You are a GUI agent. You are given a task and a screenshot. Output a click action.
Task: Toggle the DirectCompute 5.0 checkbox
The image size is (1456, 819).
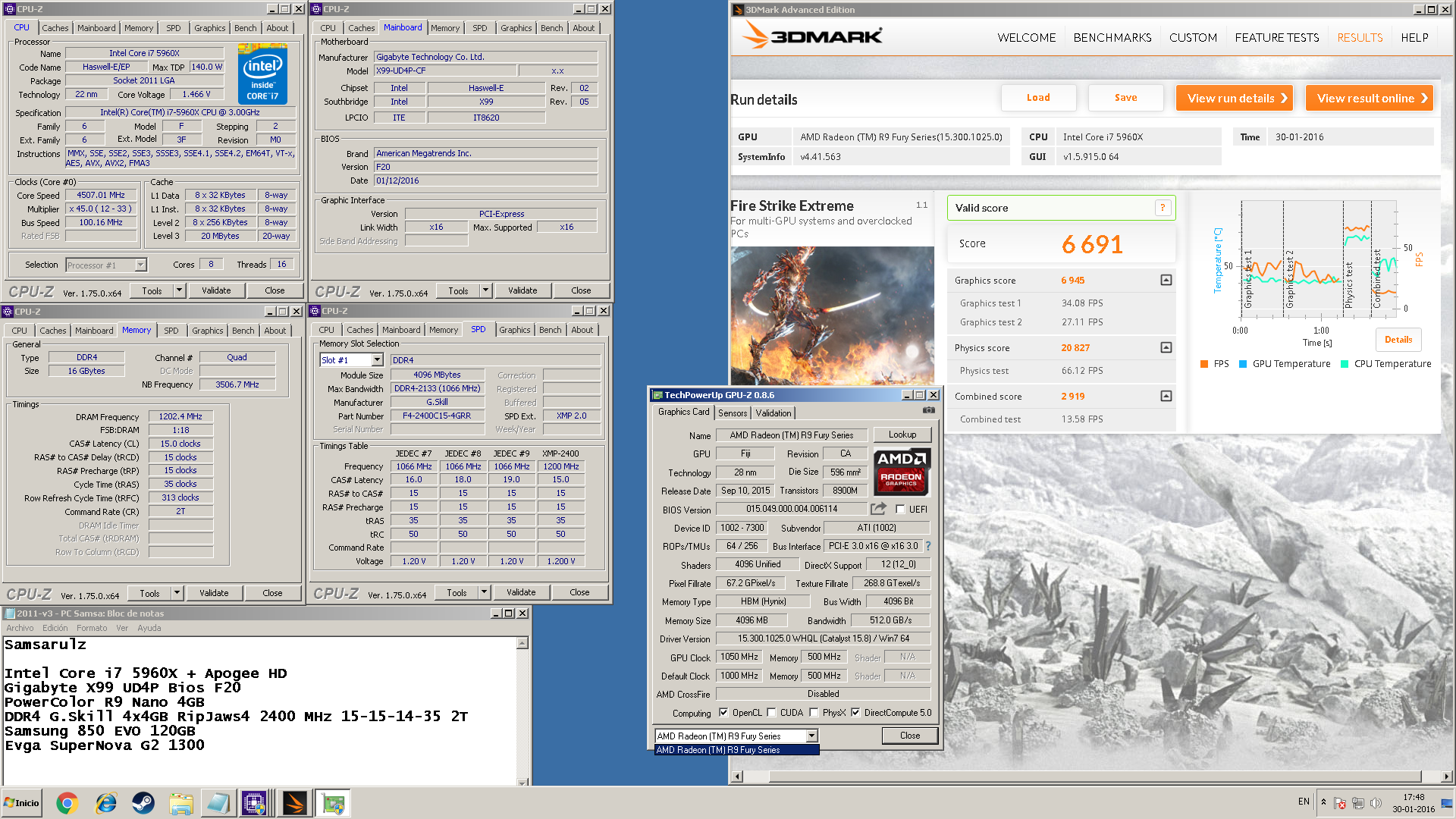(855, 713)
